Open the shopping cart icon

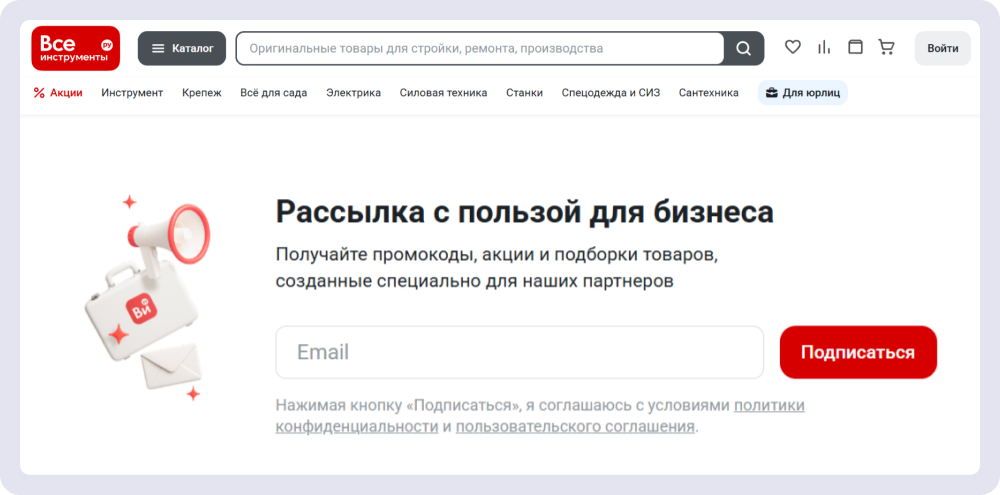(886, 47)
